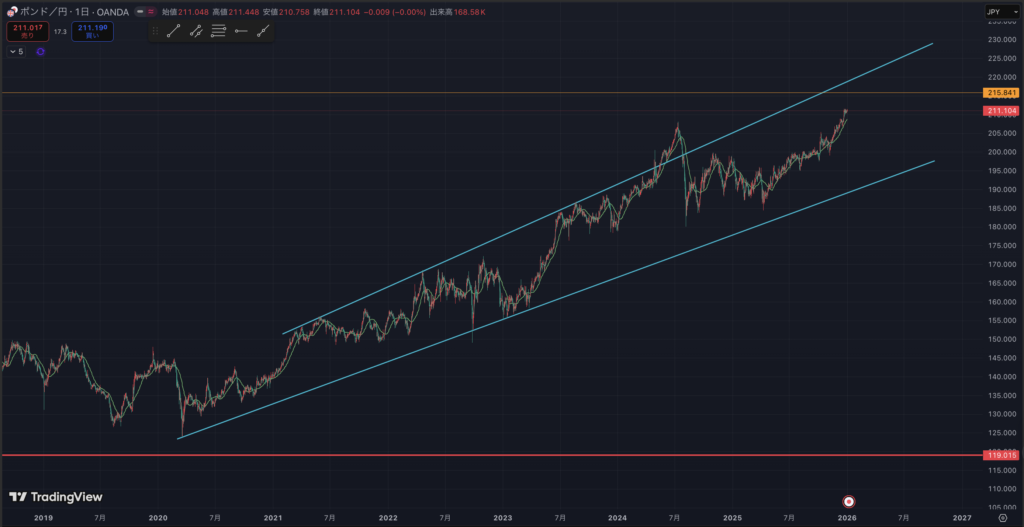Open the TradingView logo link

(55, 497)
